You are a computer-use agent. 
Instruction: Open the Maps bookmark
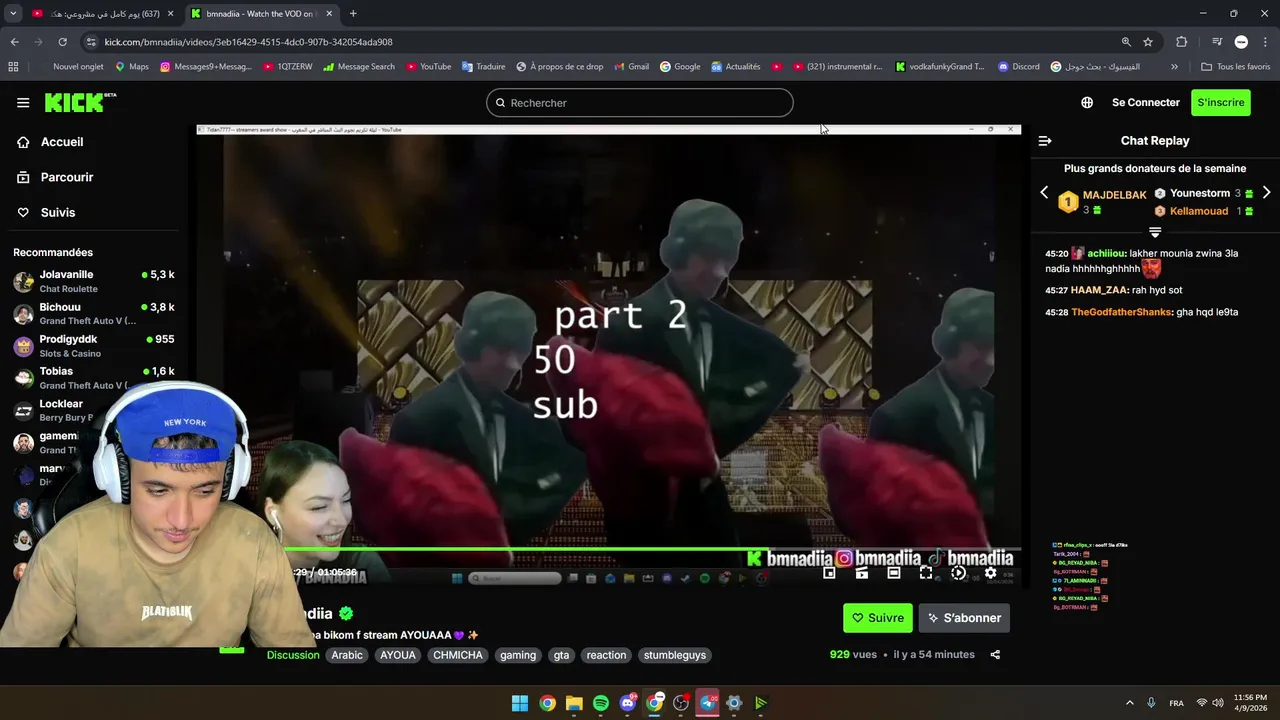[132, 67]
